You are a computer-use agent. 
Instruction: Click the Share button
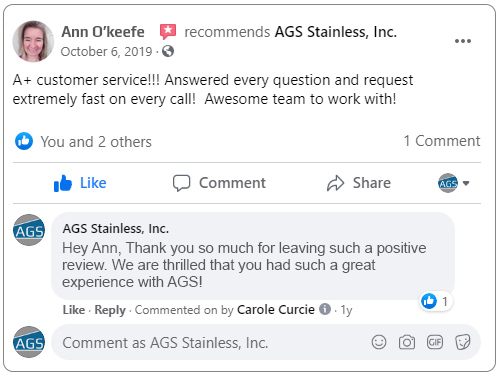tap(359, 183)
